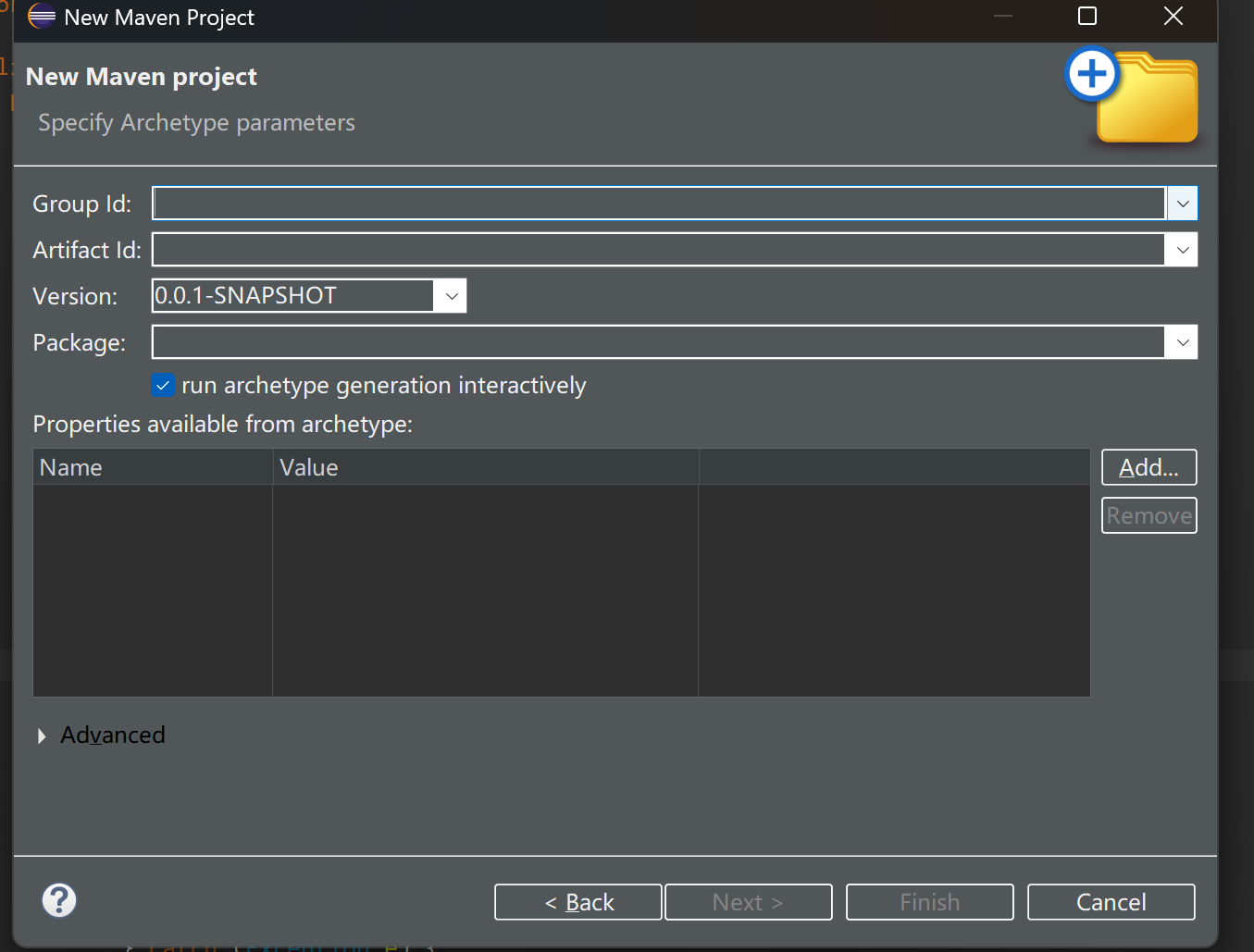Expand the Advanced section

[x=43, y=736]
